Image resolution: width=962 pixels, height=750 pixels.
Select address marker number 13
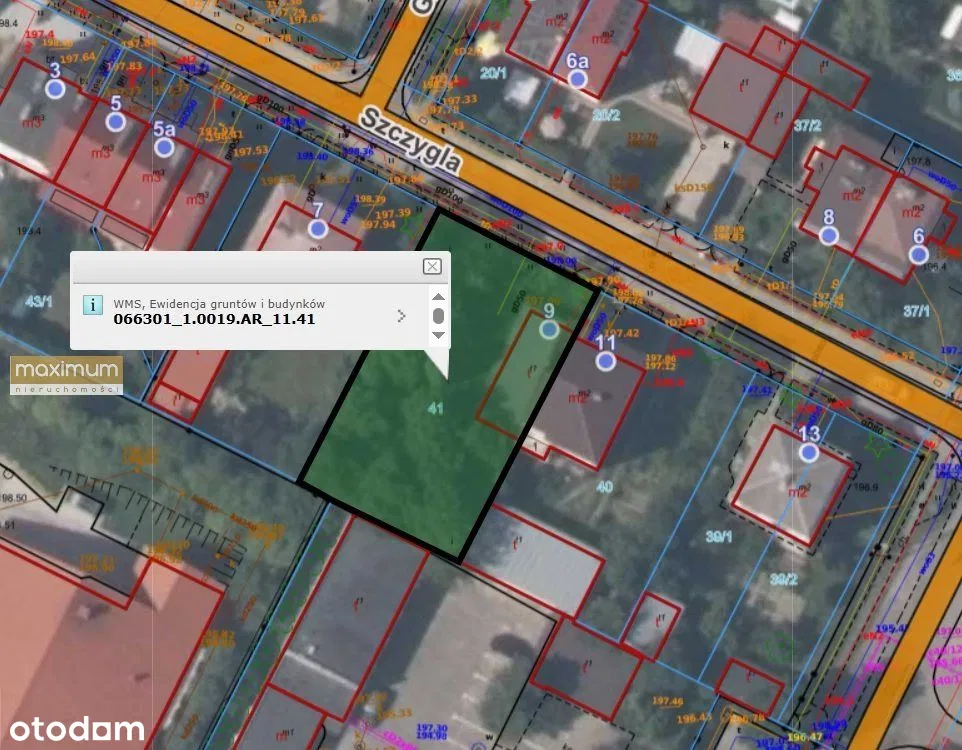(x=809, y=453)
